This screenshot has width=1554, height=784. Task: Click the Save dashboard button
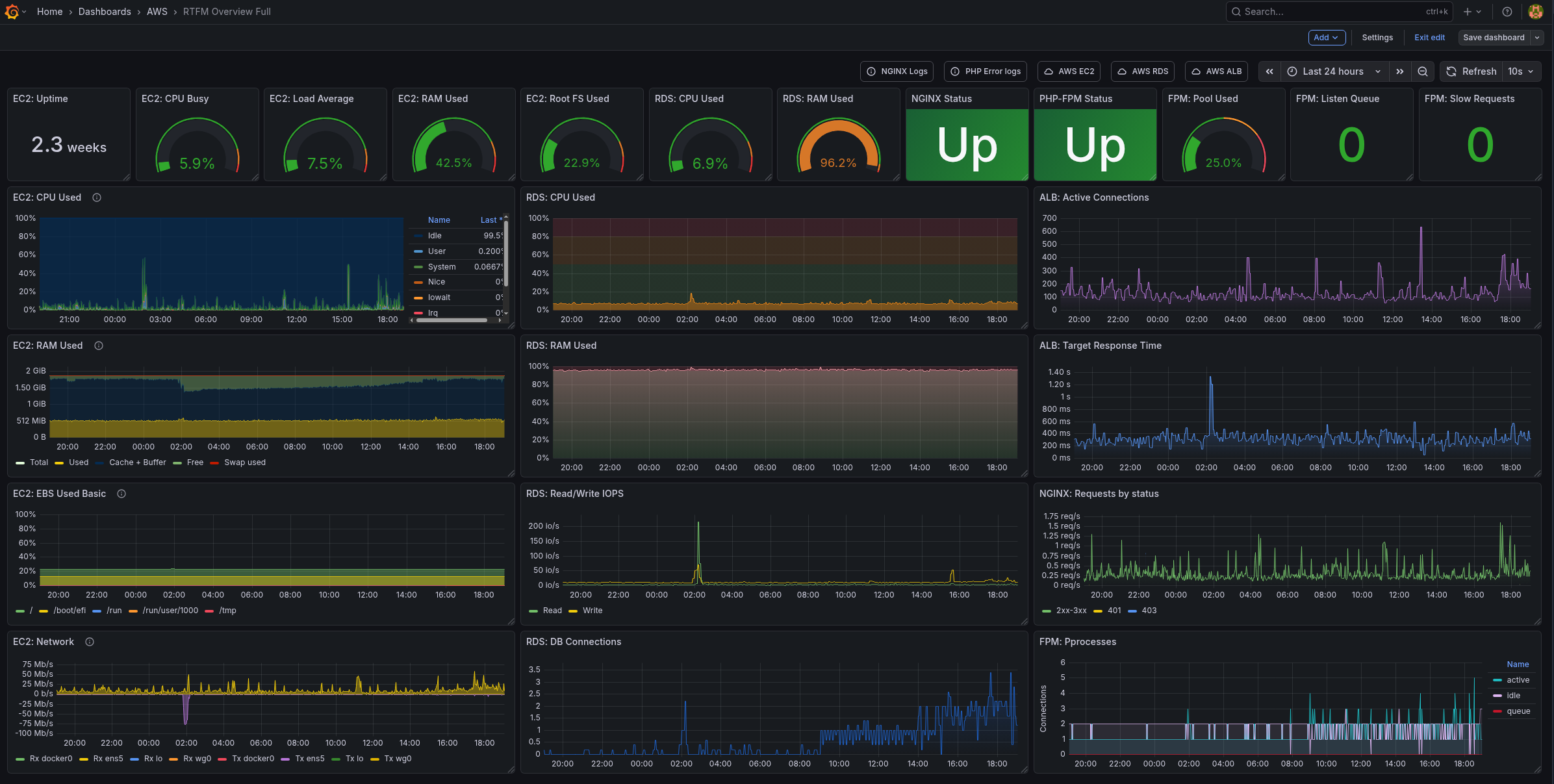[x=1493, y=38]
